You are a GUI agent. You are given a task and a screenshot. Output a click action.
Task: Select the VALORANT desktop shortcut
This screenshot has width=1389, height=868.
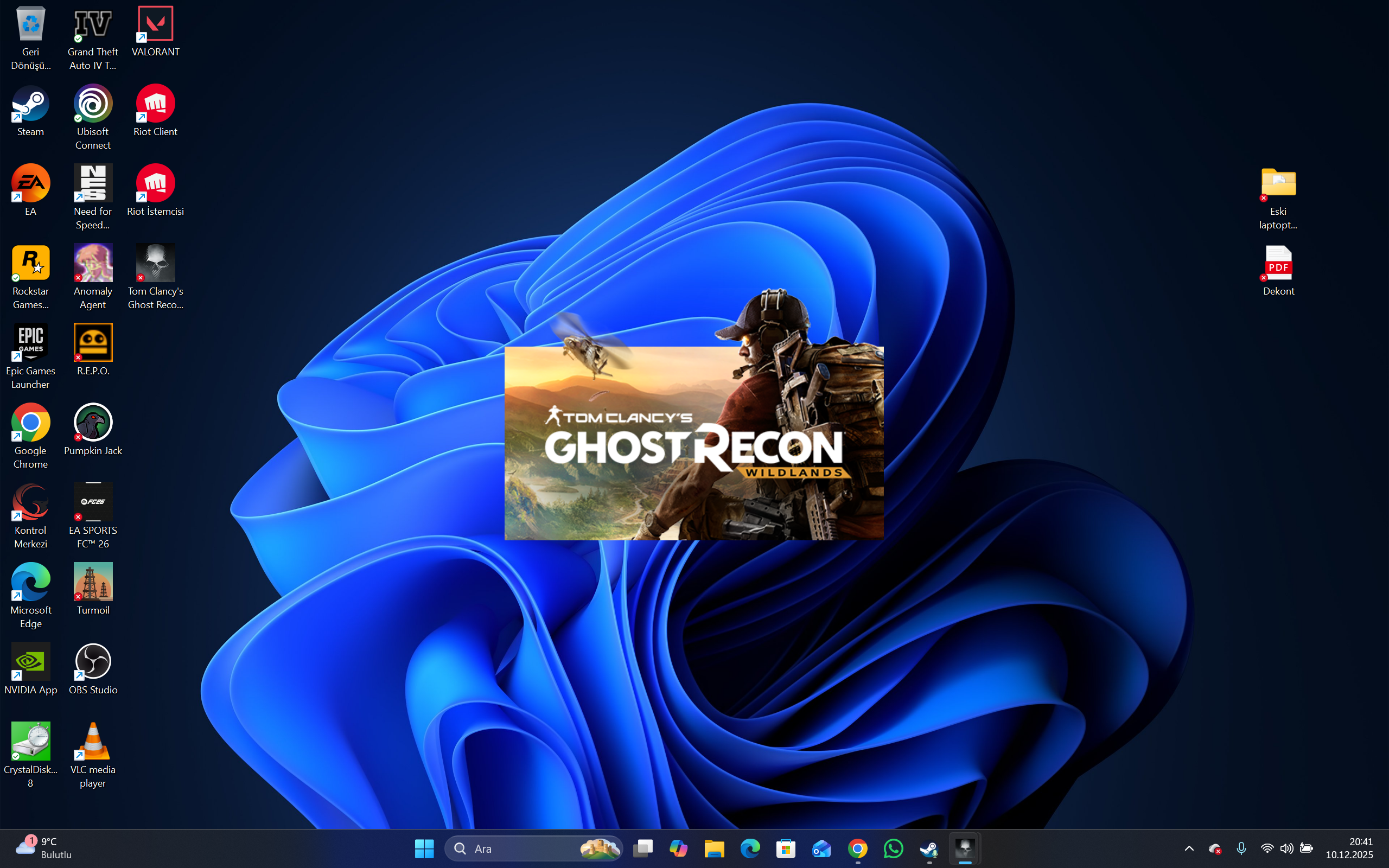(x=155, y=31)
